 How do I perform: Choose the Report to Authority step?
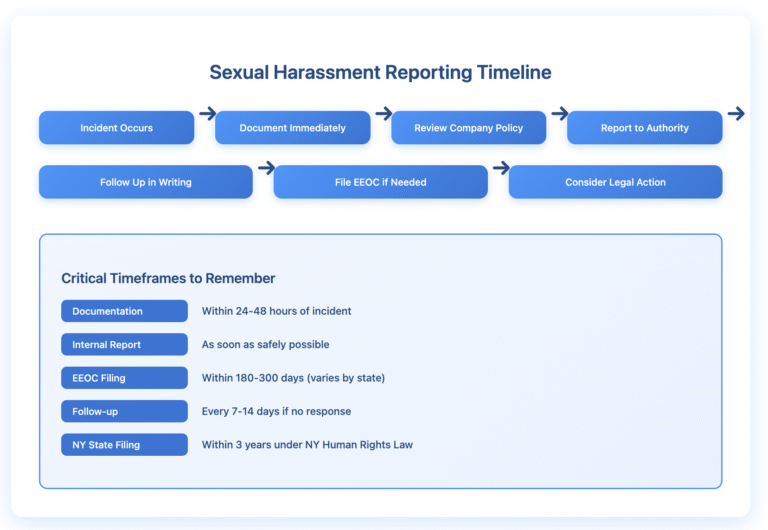(645, 128)
